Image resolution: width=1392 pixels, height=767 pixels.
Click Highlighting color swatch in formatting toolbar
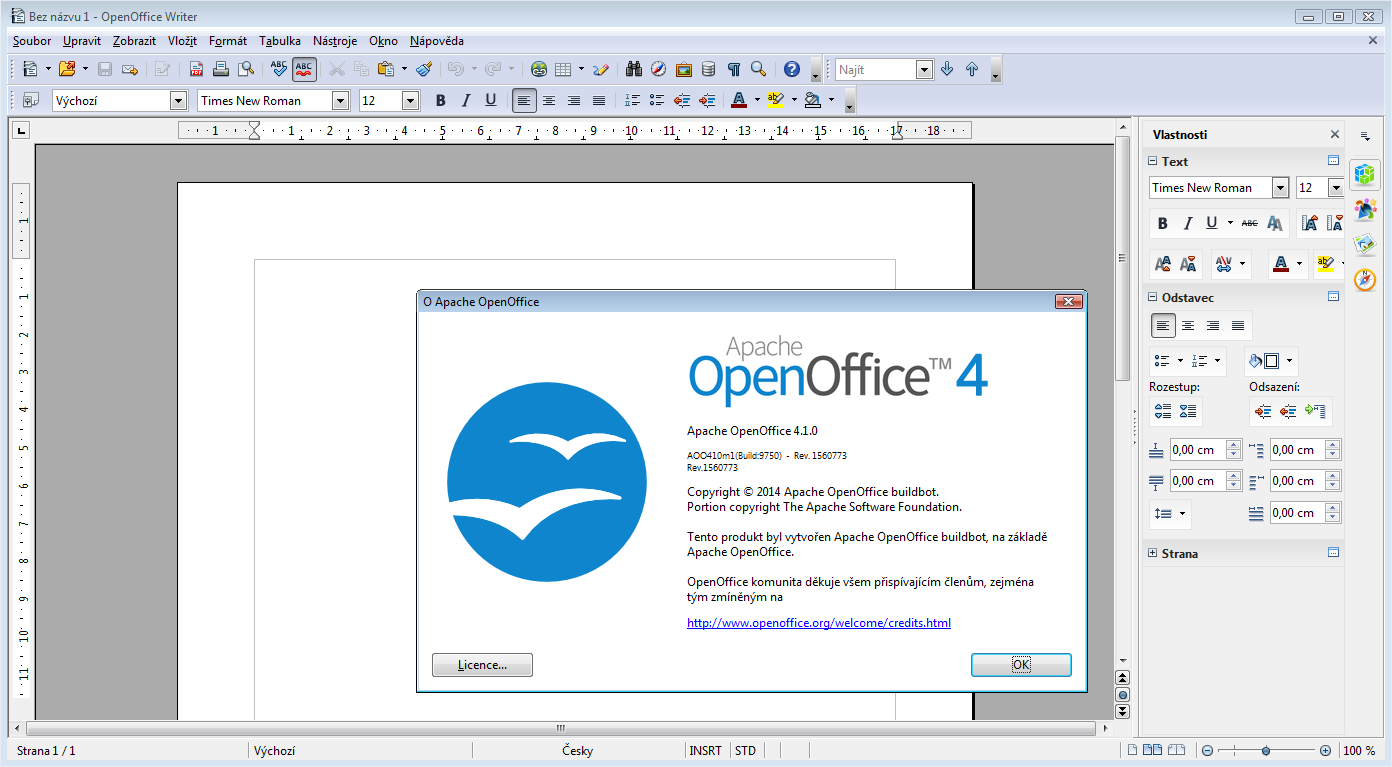(x=776, y=100)
